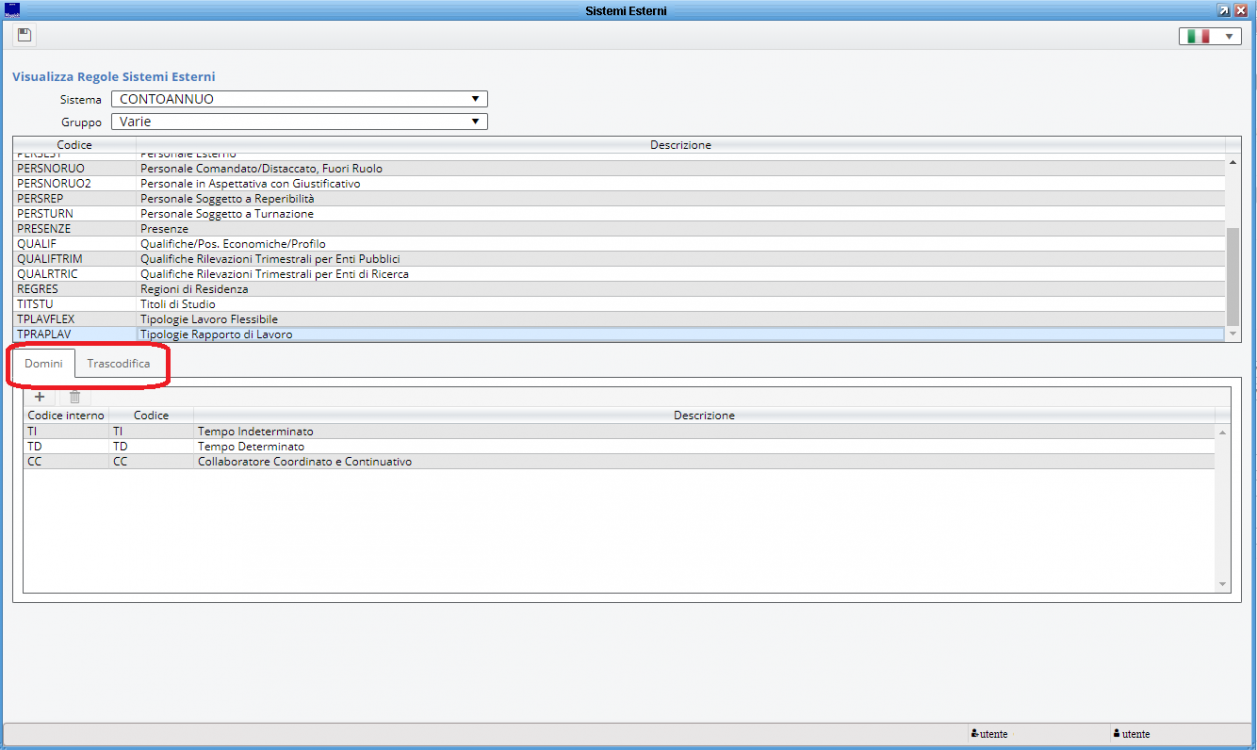Click the Descrizione header of rules table

[x=681, y=145]
